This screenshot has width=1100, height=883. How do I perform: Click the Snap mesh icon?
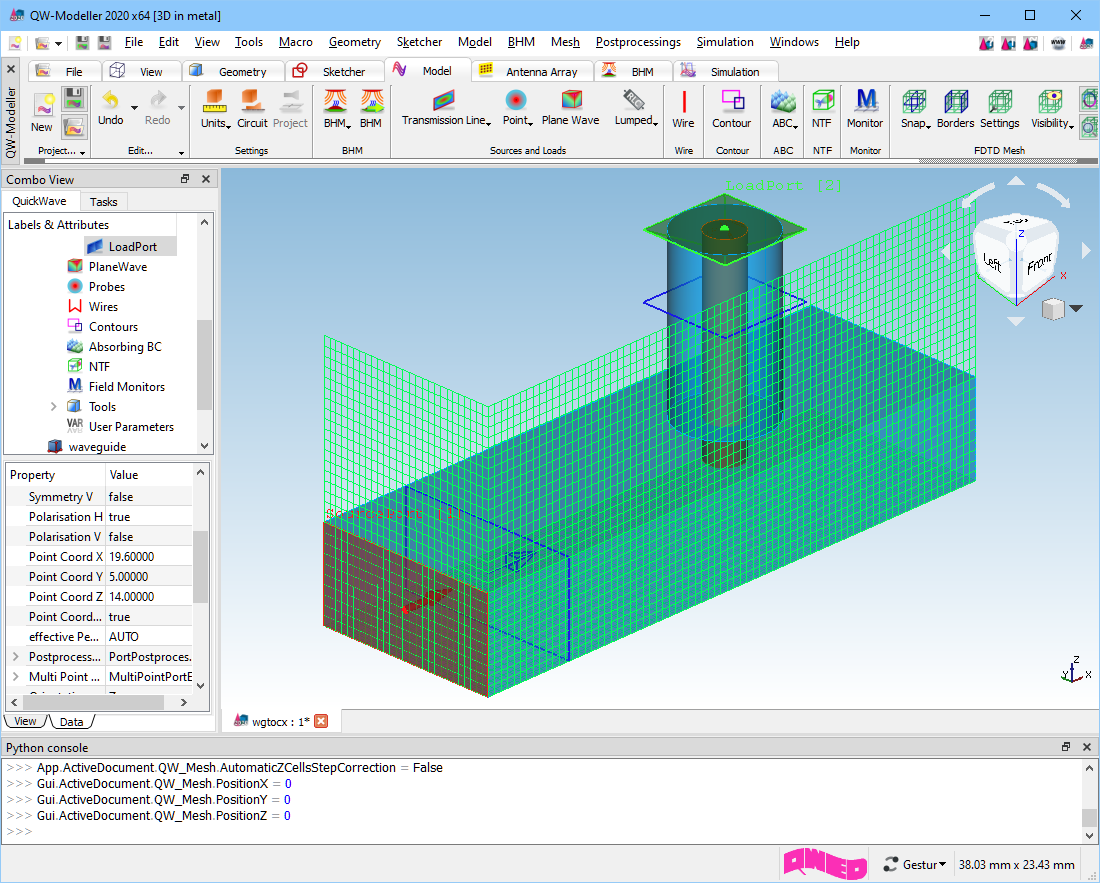[913, 101]
